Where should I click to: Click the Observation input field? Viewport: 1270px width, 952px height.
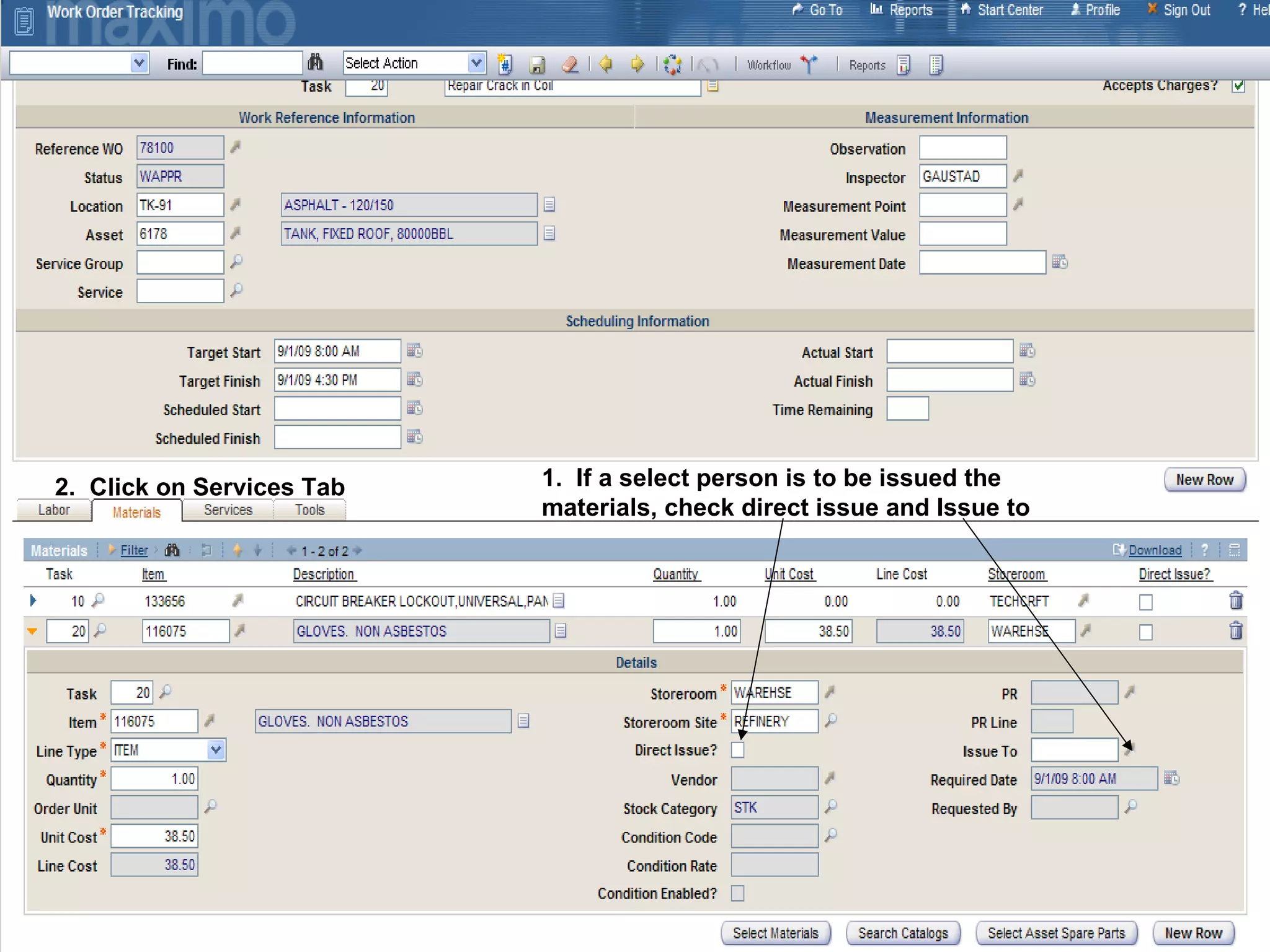(x=962, y=148)
